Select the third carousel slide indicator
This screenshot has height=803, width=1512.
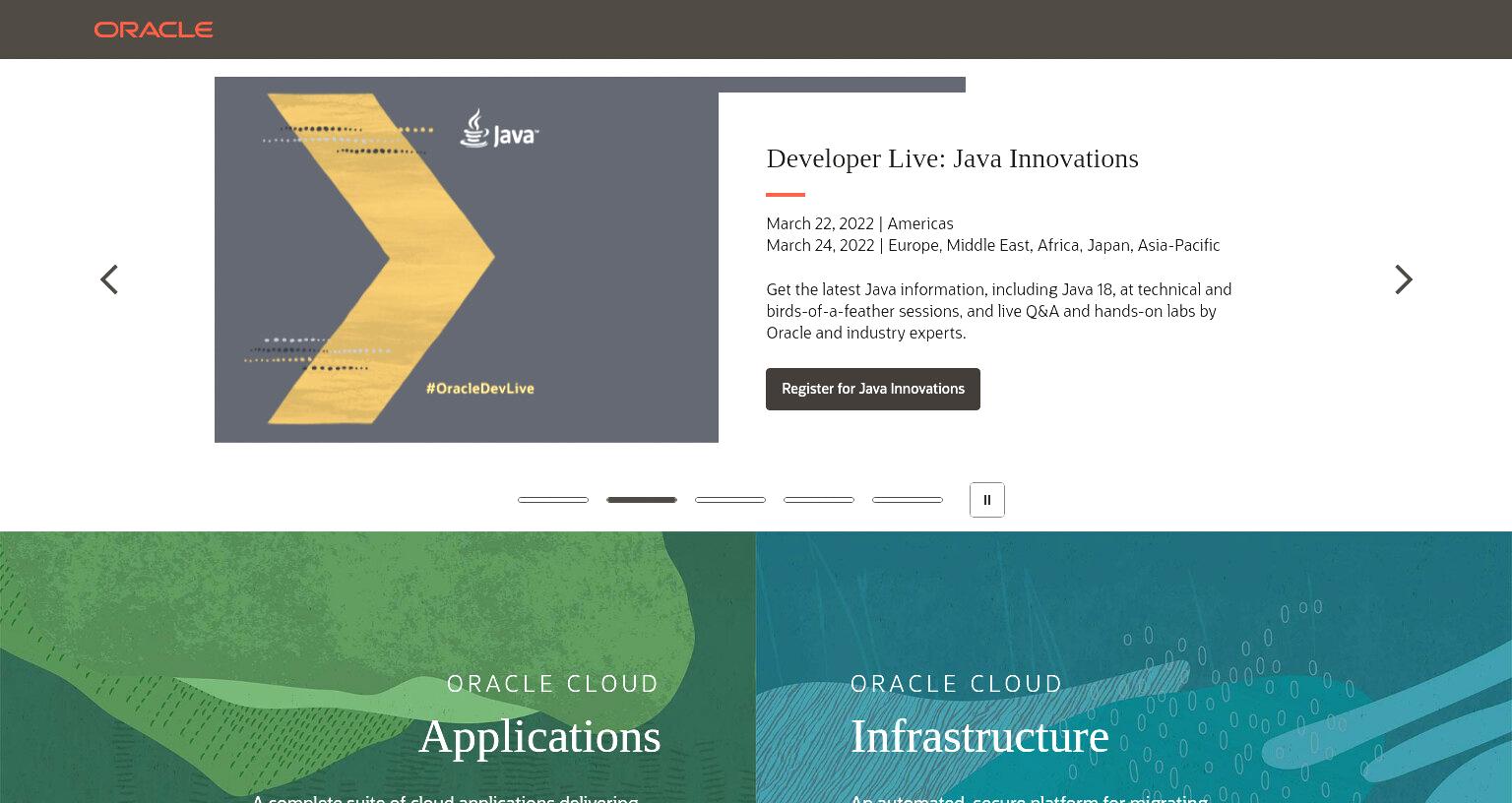(x=730, y=500)
